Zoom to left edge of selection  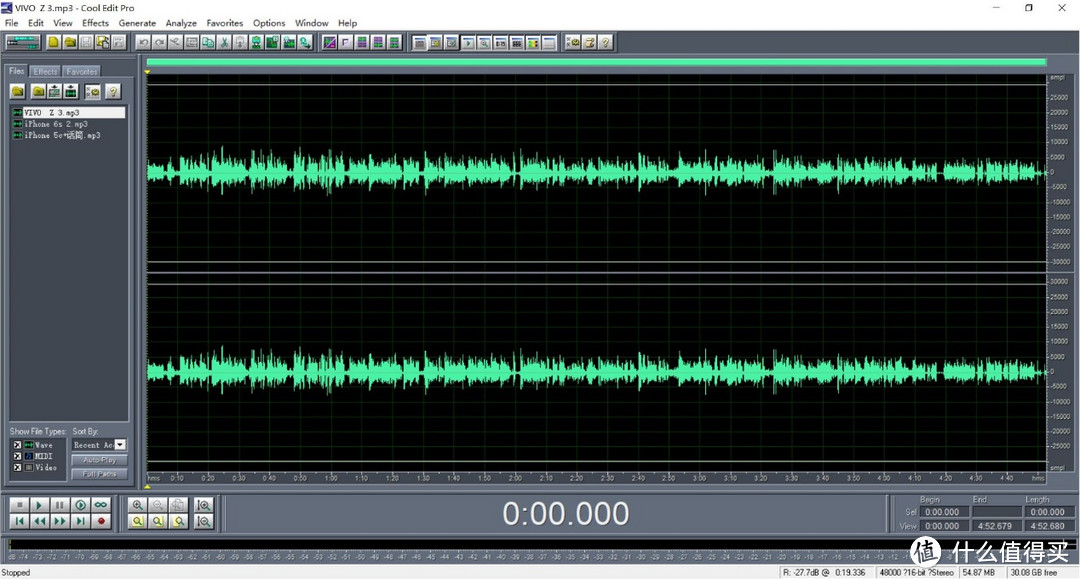coord(158,521)
